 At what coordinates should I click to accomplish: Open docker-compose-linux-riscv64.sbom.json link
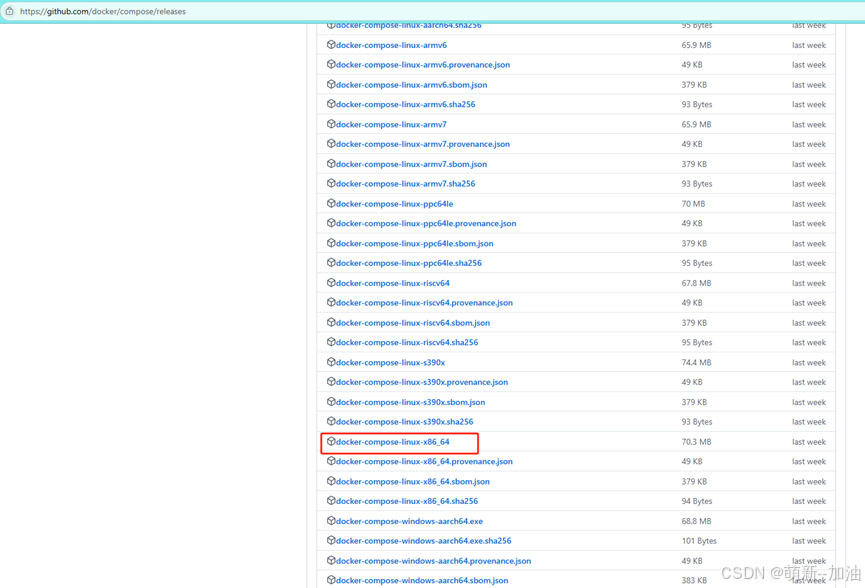tap(413, 323)
